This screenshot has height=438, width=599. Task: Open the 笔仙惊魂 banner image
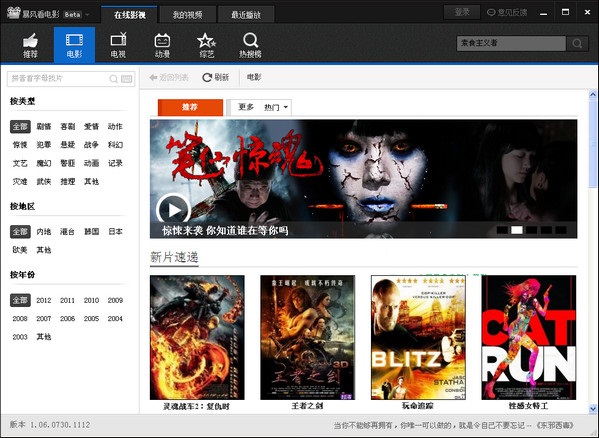[363, 179]
